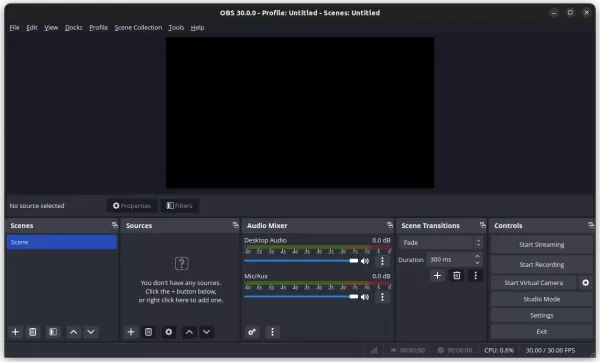Remove selected scene using trash icon
Image resolution: width=600 pixels, height=362 pixels.
coord(33,332)
